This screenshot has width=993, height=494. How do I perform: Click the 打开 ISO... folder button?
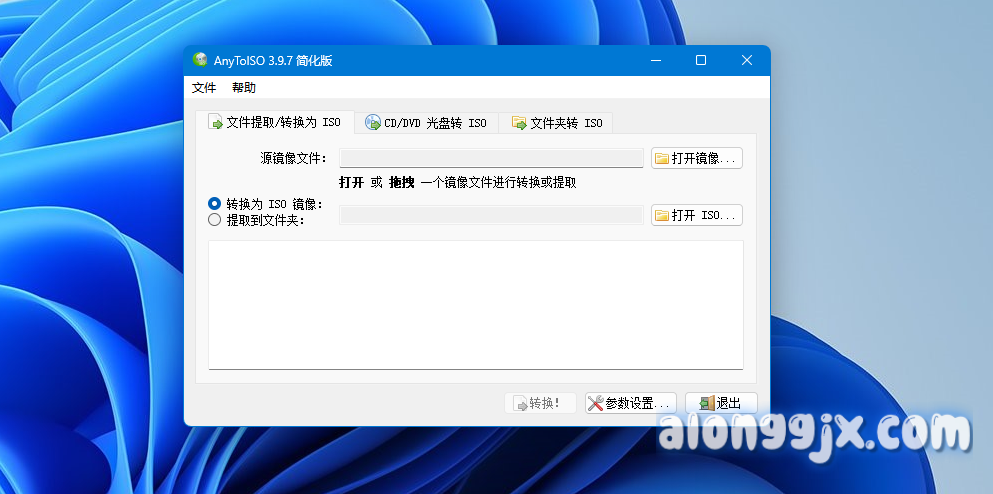tap(697, 215)
